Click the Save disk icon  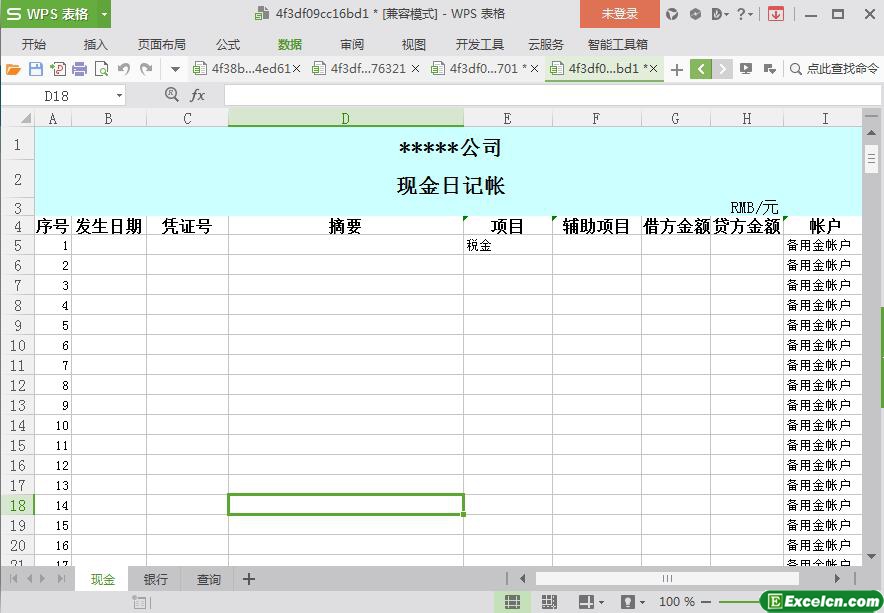point(36,69)
